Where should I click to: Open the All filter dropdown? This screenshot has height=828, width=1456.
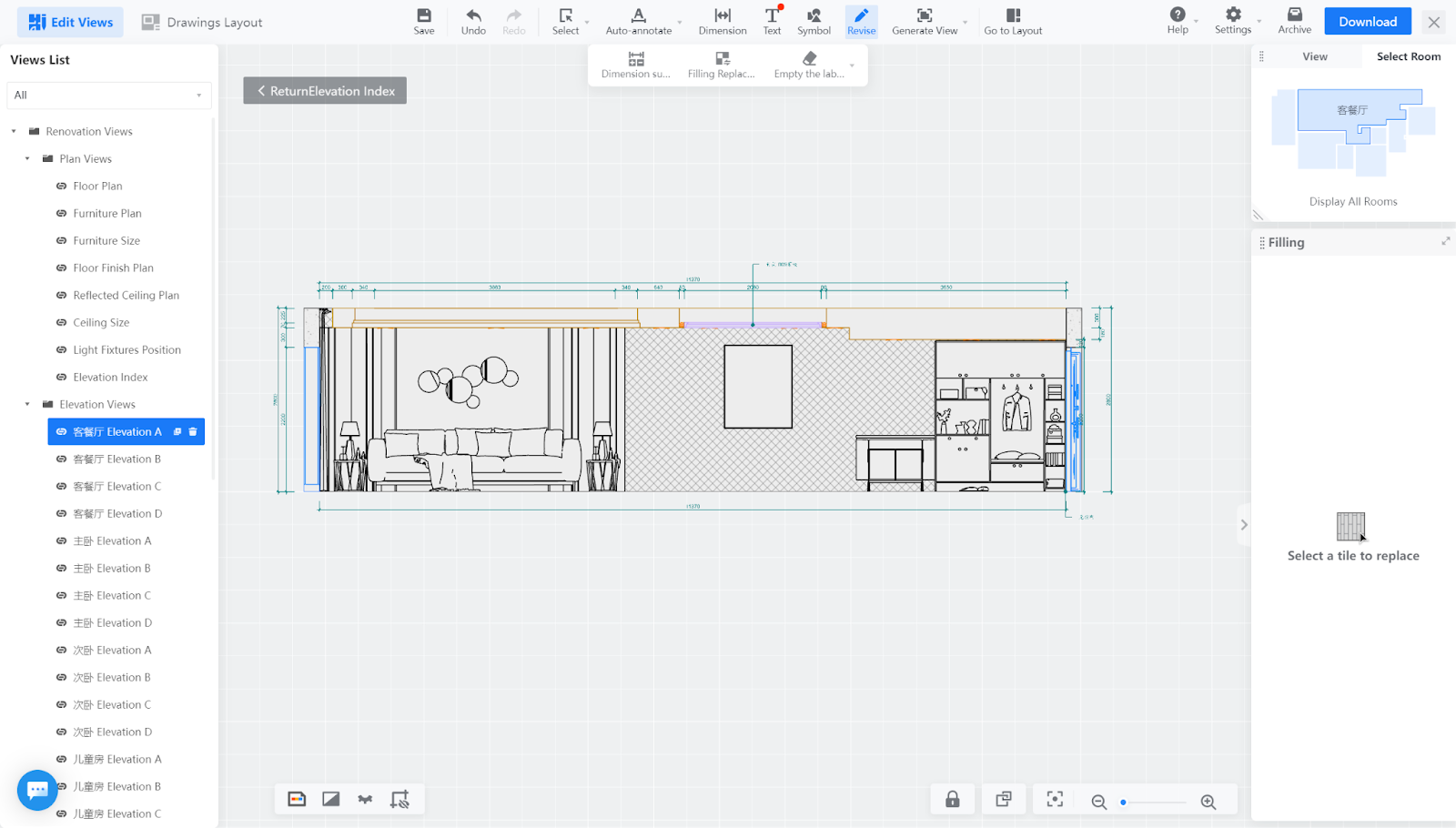109,96
